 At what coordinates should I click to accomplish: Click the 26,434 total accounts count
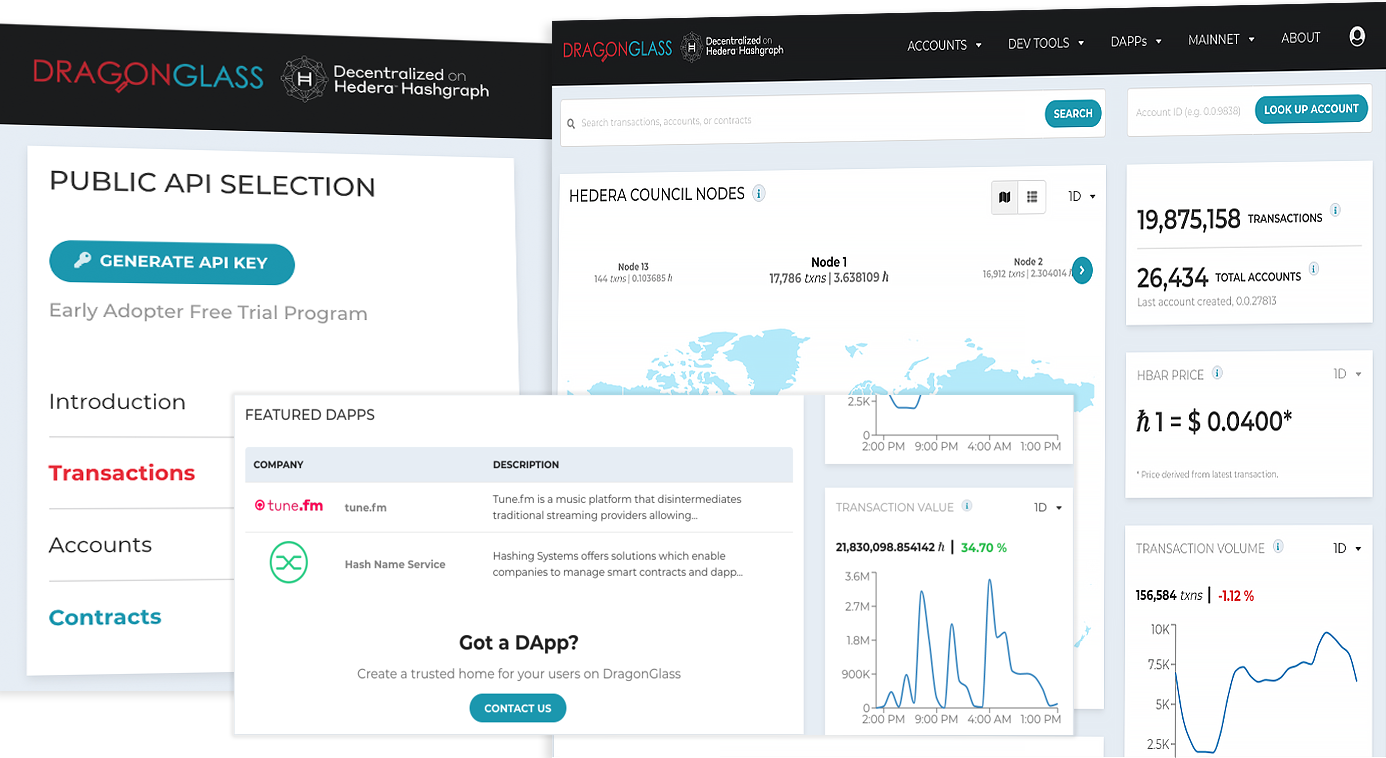point(1173,277)
